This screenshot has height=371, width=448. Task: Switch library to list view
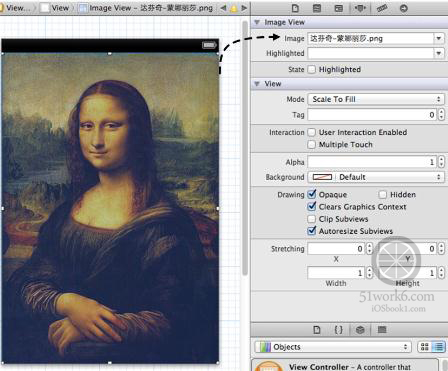[x=438, y=347]
